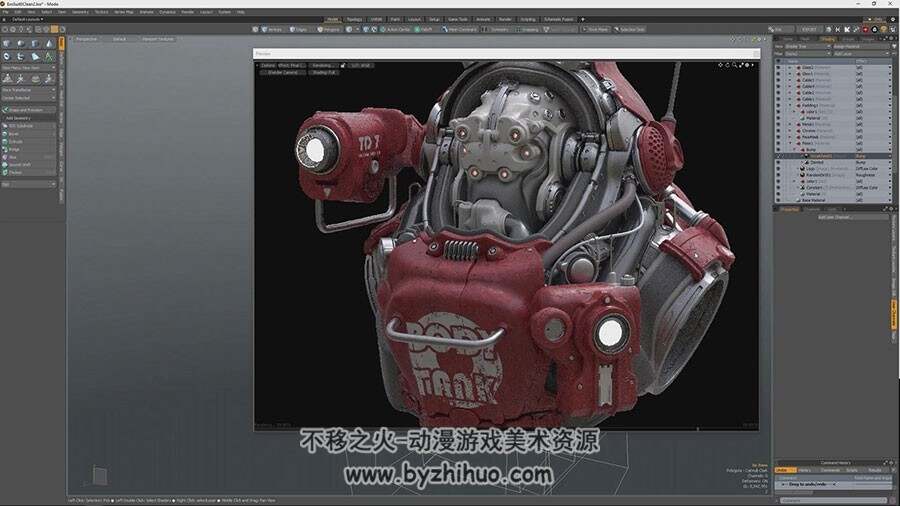Select the Headtask layer row in Shader Tree

click(833, 137)
